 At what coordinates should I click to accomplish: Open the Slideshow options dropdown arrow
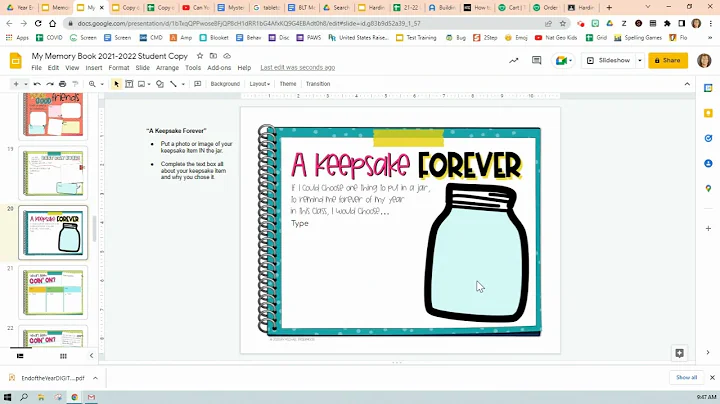pos(640,61)
